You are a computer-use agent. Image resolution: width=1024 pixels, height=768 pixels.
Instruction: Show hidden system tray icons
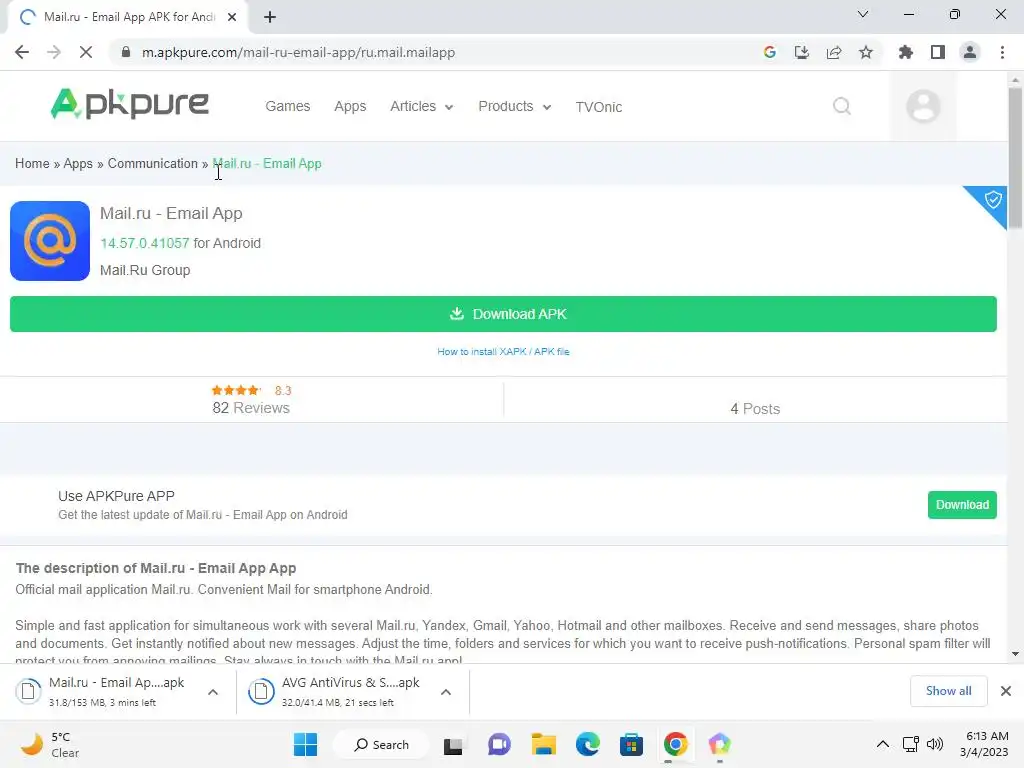coord(882,744)
